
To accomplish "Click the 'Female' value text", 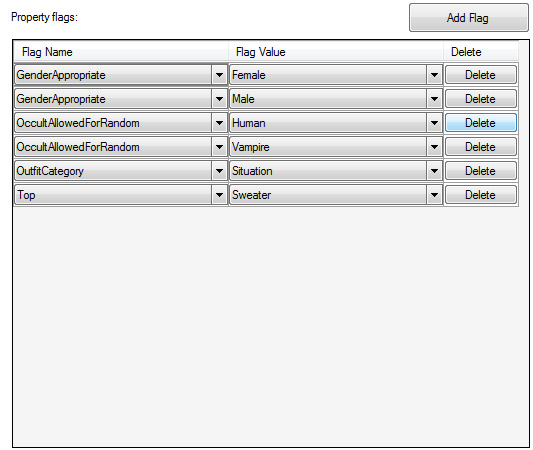I will tap(248, 75).
